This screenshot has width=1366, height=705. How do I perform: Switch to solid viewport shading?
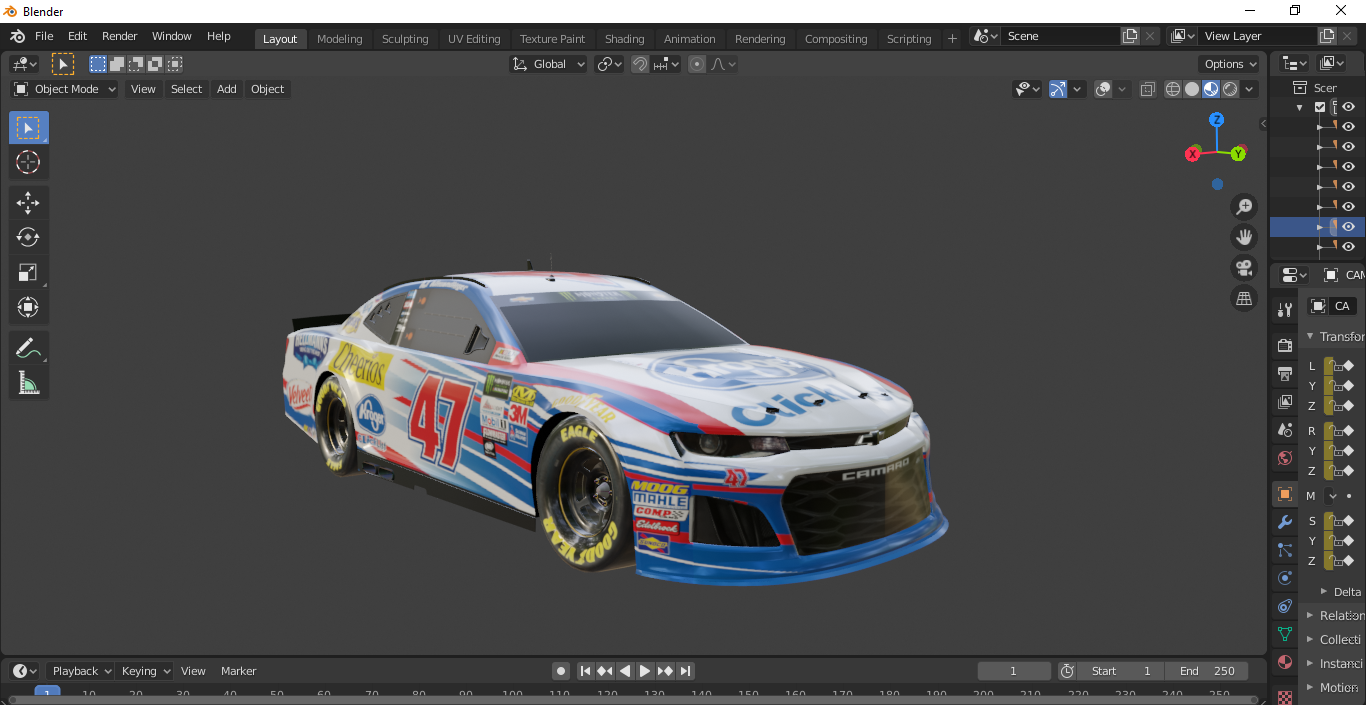[1192, 89]
